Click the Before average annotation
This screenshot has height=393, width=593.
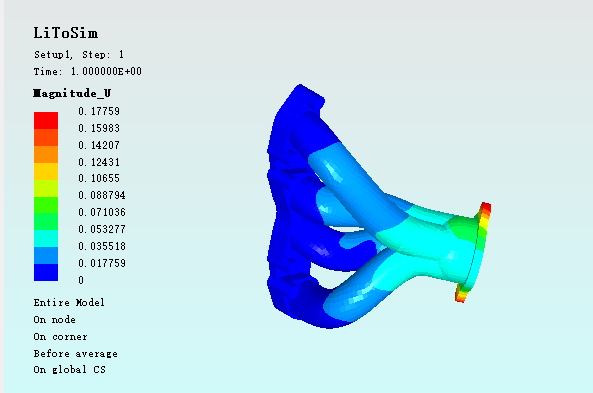coord(75,354)
